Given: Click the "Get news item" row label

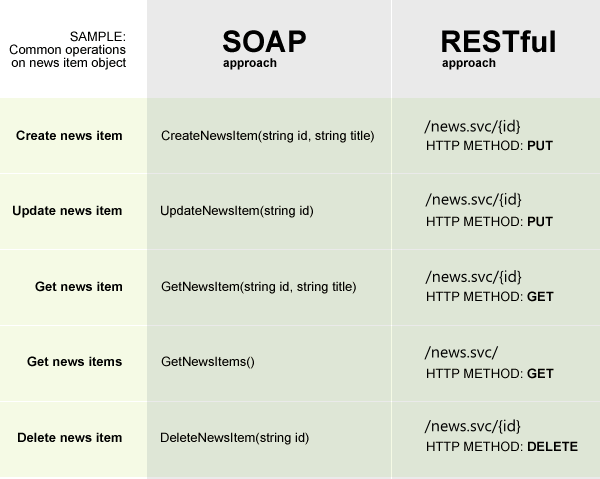Looking at the screenshot, I should click(78, 287).
